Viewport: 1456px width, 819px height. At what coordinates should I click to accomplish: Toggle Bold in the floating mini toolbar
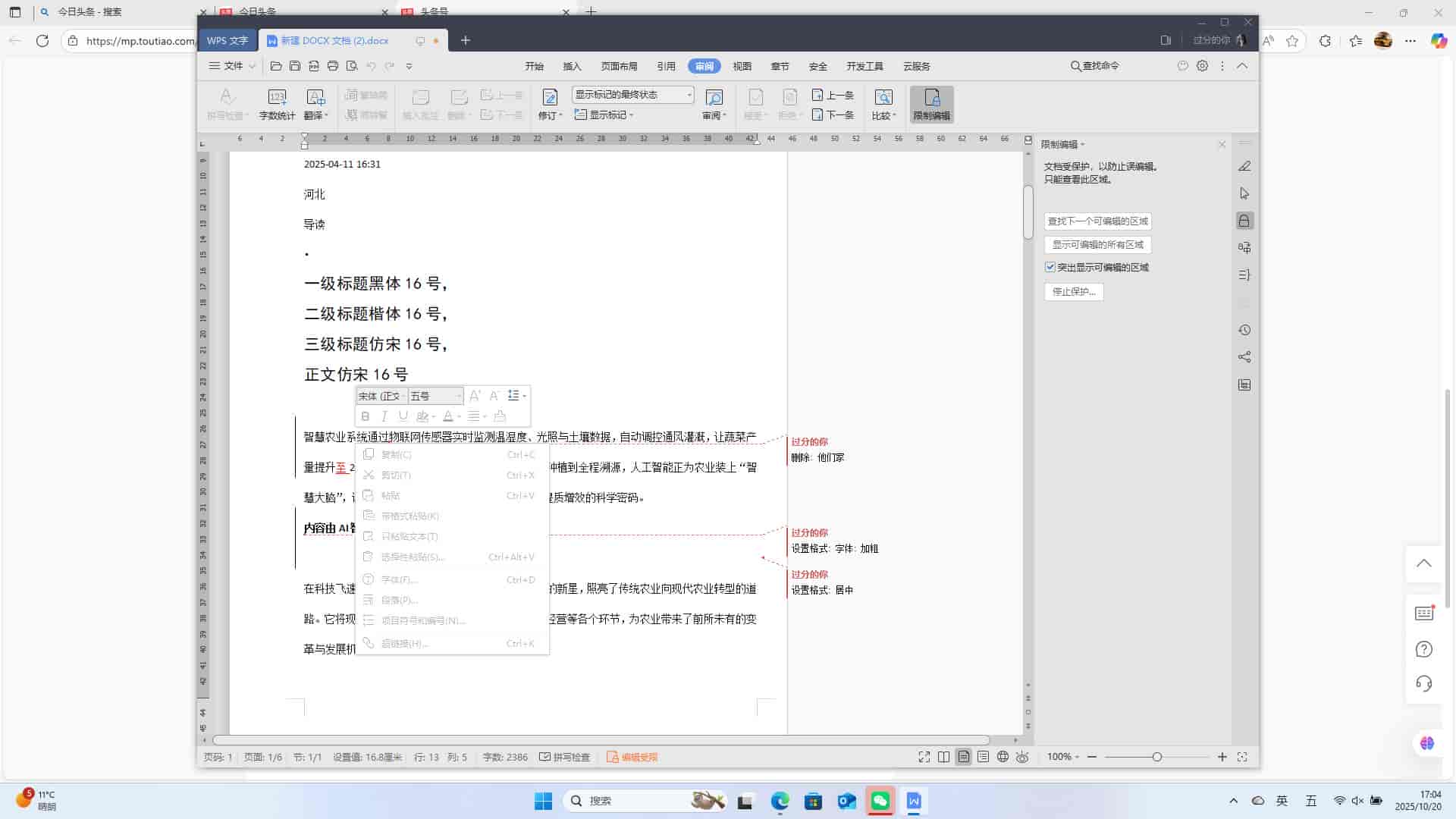tap(366, 416)
